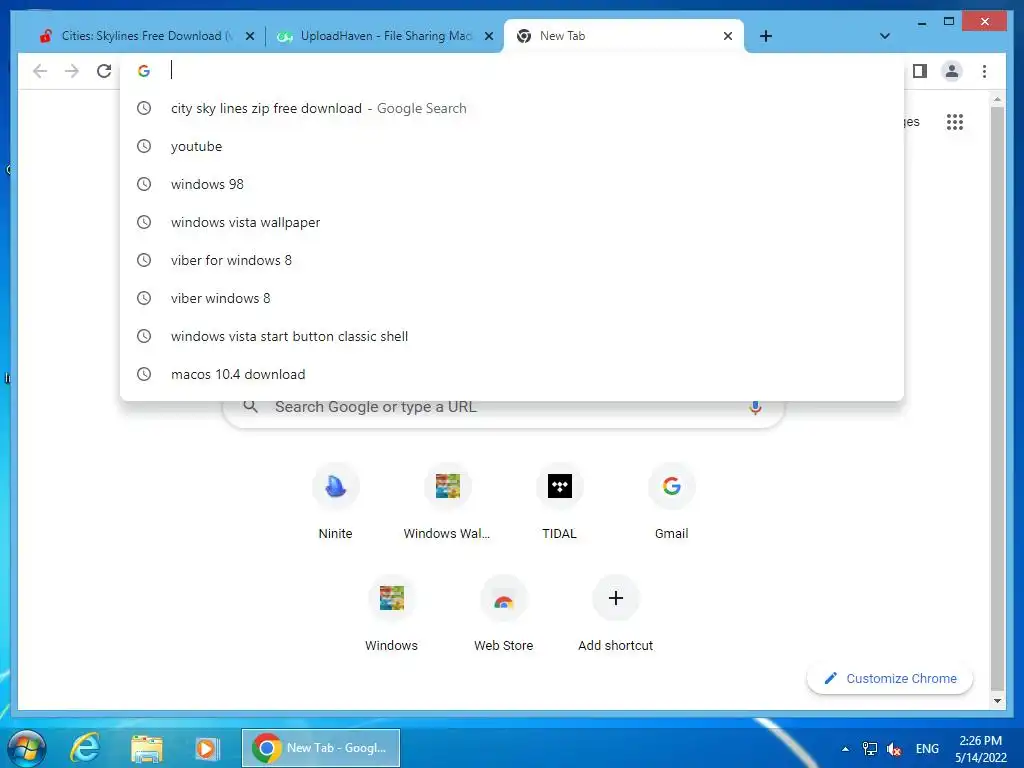Click the volume muted tray icon
Viewport: 1024px width, 768px height.
pyautogui.click(x=894, y=748)
